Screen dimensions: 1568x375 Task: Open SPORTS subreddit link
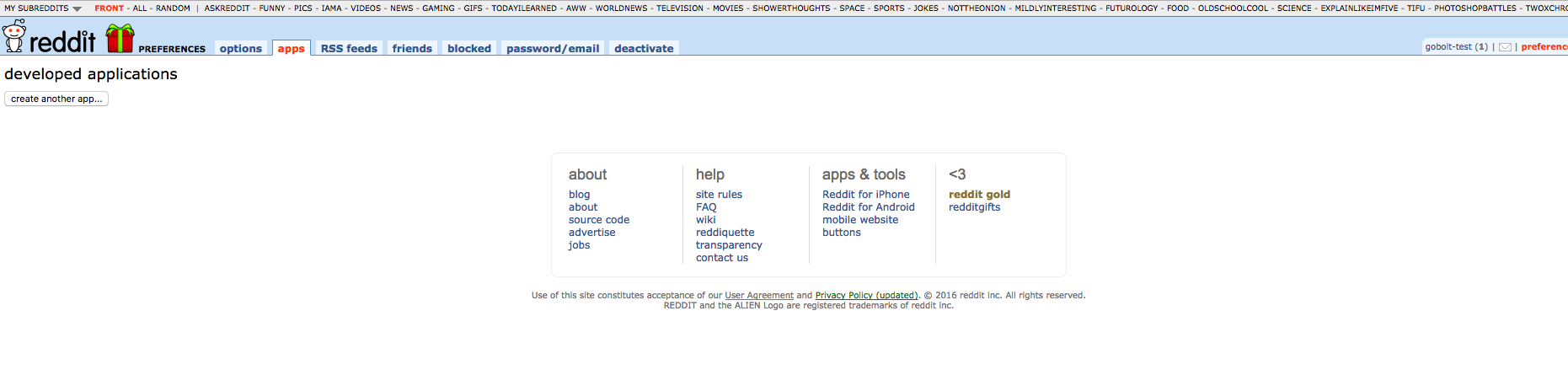tap(889, 8)
